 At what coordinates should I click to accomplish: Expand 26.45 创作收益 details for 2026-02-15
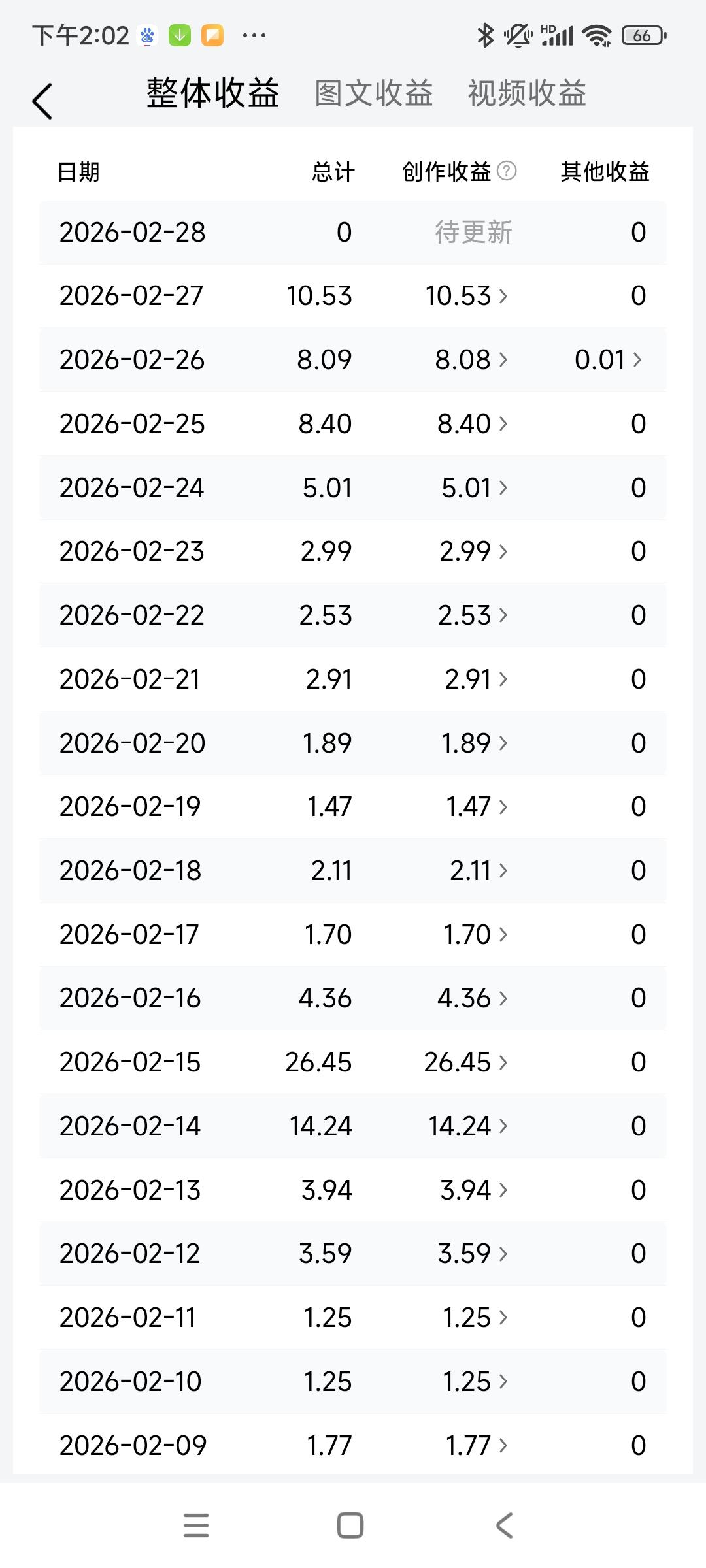tap(465, 1062)
